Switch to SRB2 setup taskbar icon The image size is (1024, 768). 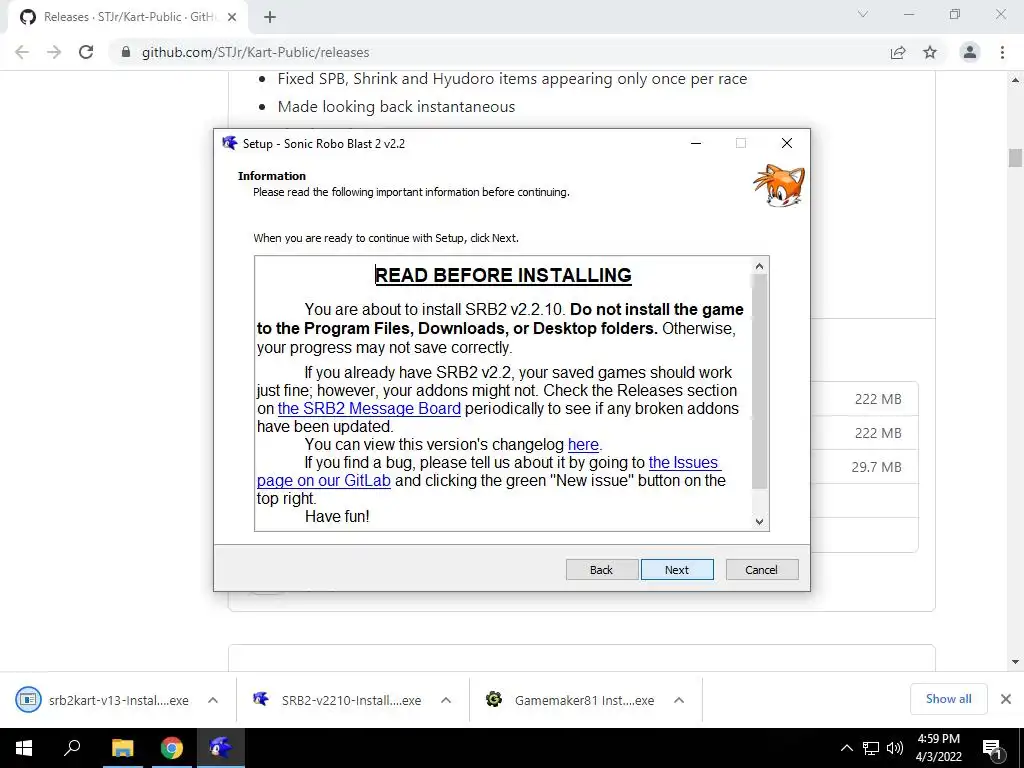[221, 748]
